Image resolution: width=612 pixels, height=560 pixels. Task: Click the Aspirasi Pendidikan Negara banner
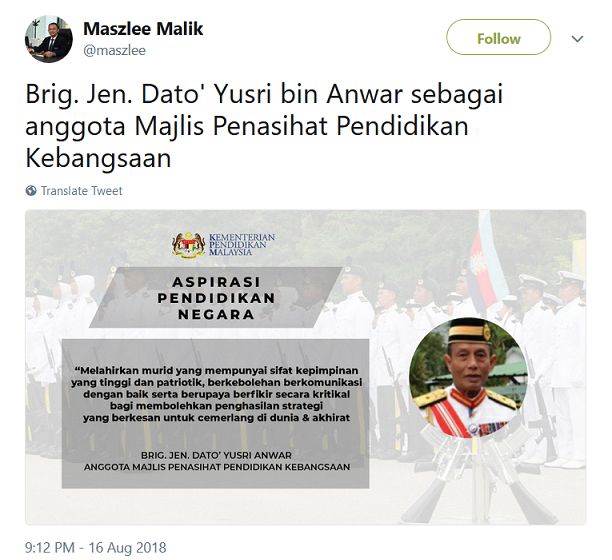216,297
